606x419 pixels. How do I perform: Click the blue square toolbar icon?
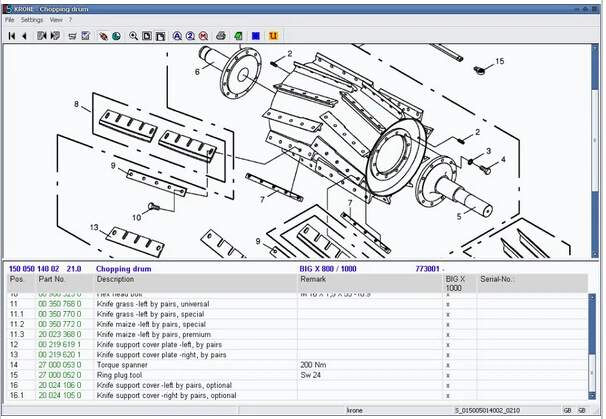[255, 36]
